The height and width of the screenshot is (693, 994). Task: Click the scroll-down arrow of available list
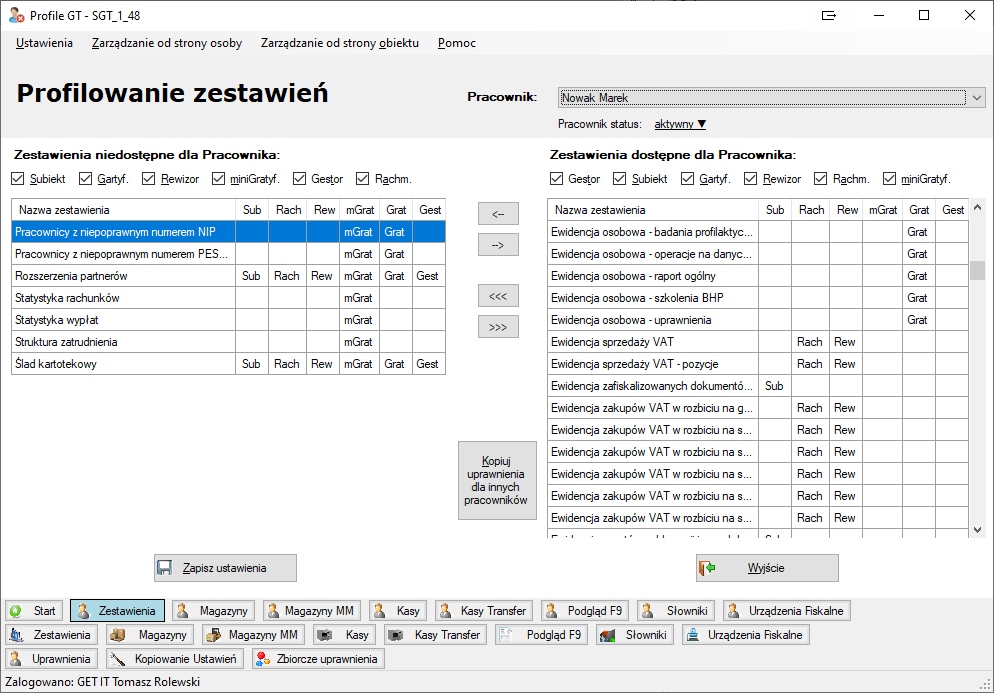click(977, 529)
